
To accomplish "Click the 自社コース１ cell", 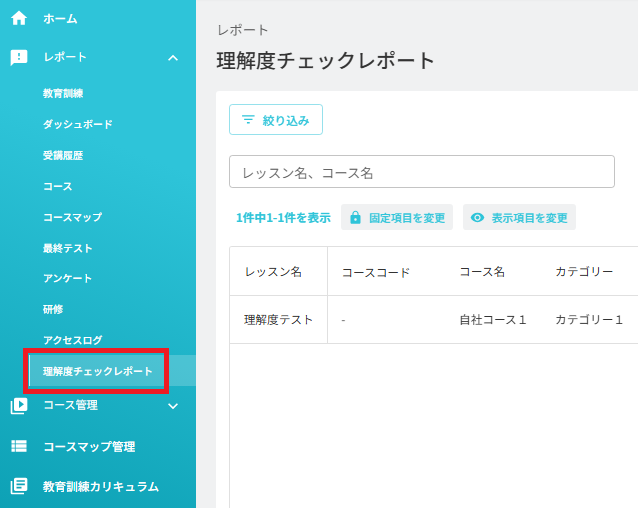I will [493, 320].
